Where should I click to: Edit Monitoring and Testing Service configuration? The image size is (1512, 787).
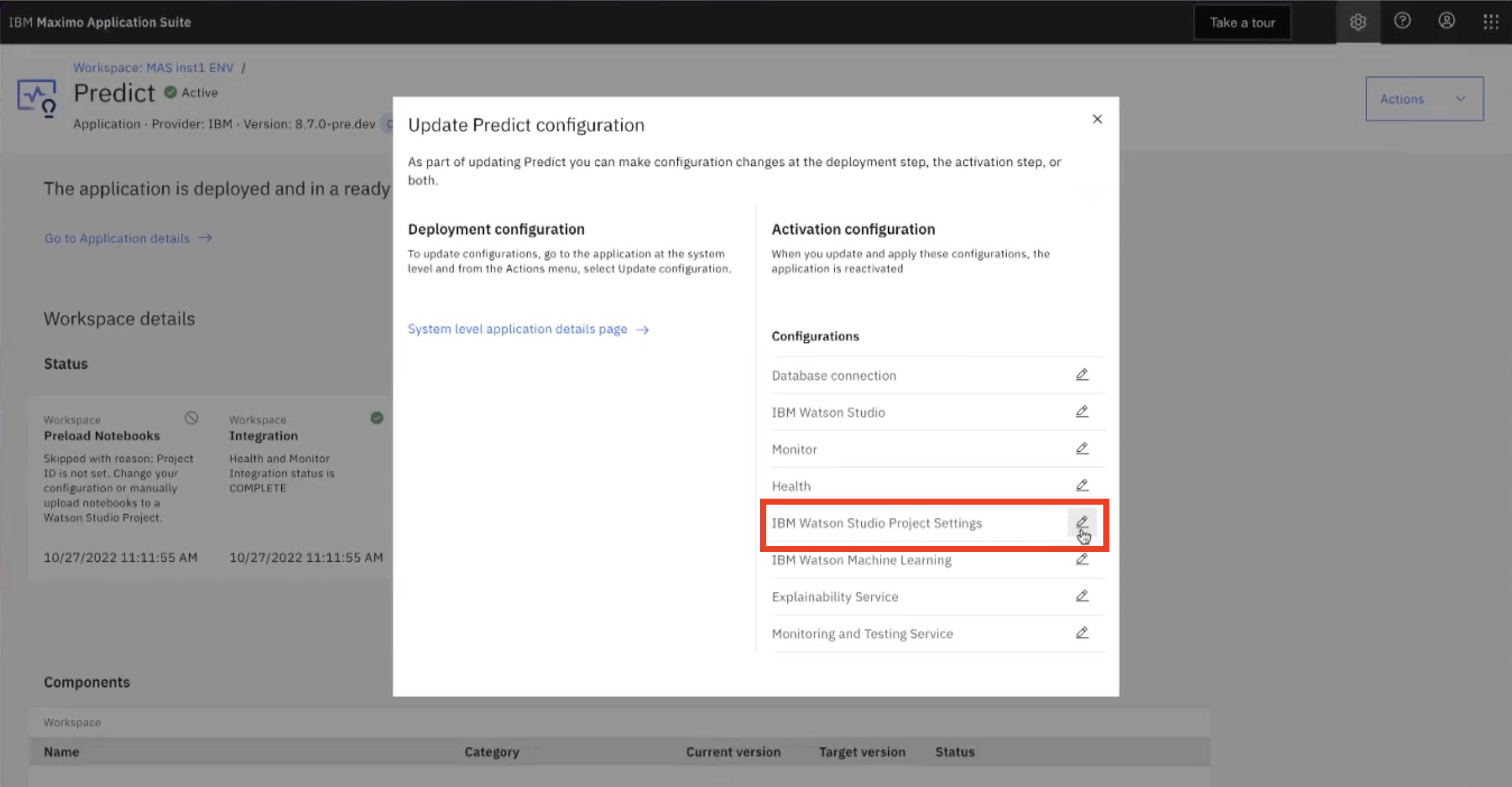[x=1082, y=633]
